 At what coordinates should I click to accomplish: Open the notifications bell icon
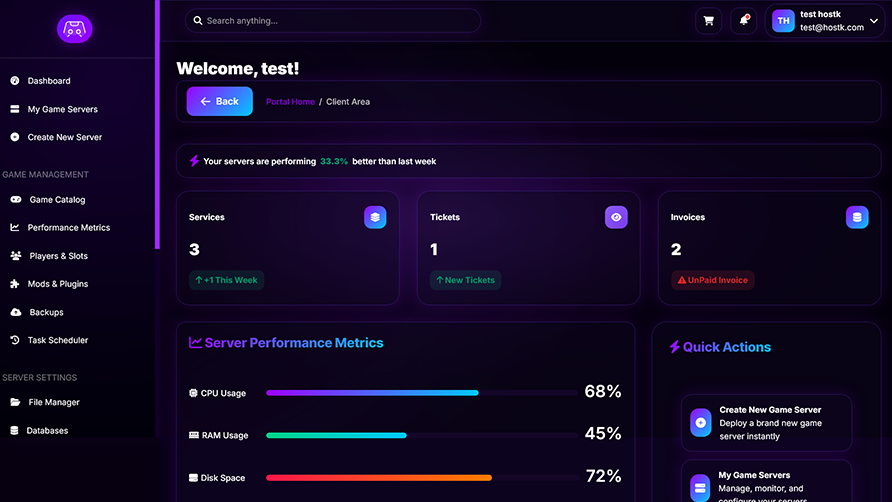(743, 21)
